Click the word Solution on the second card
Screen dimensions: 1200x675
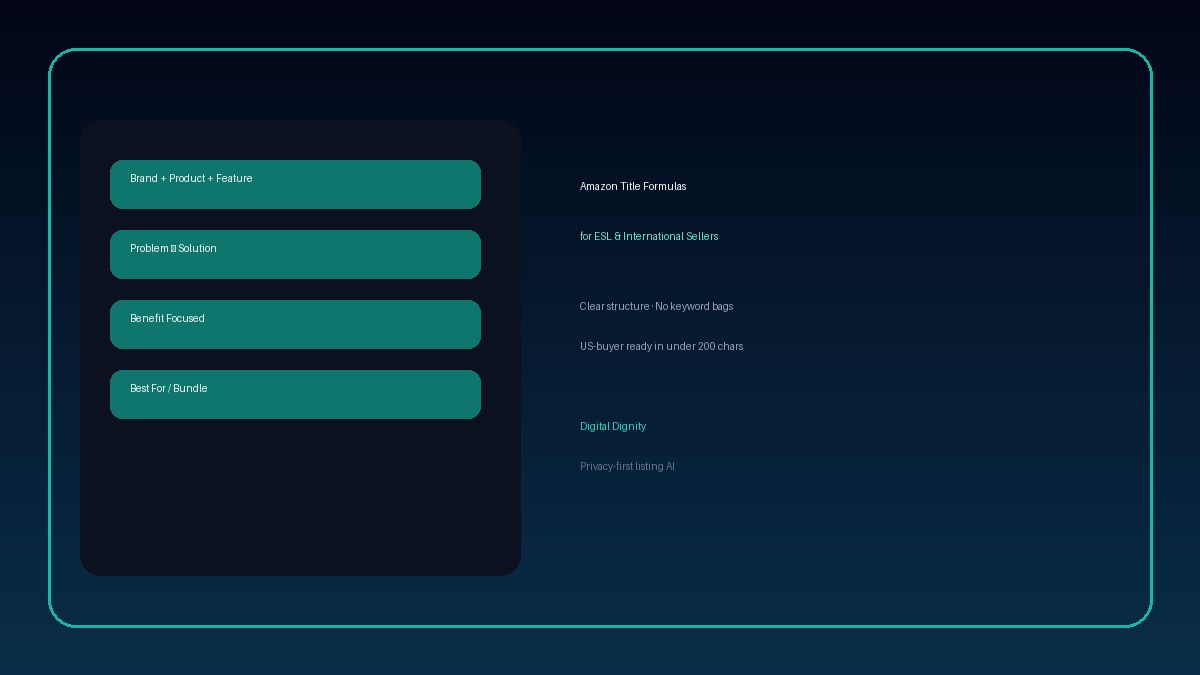point(197,248)
